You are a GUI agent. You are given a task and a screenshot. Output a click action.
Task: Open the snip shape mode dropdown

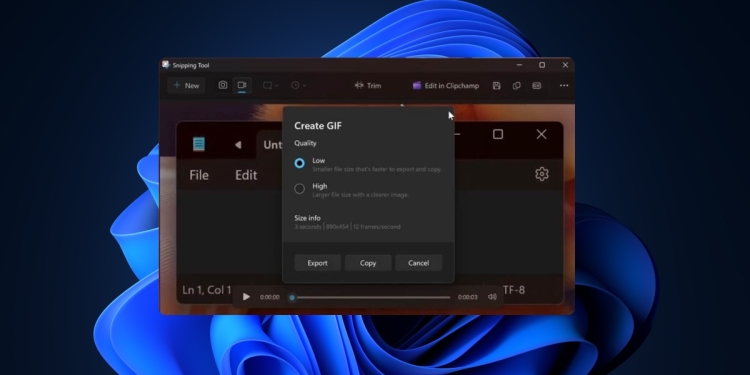tap(270, 86)
